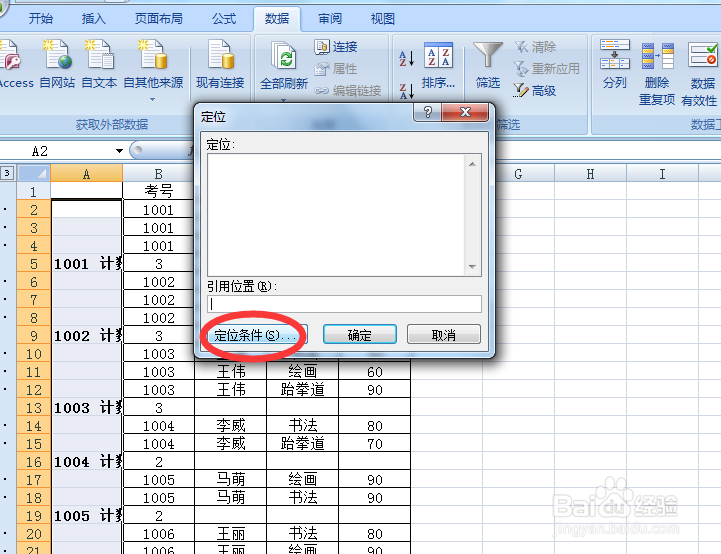Click Text to Columns (分列)

[615, 64]
